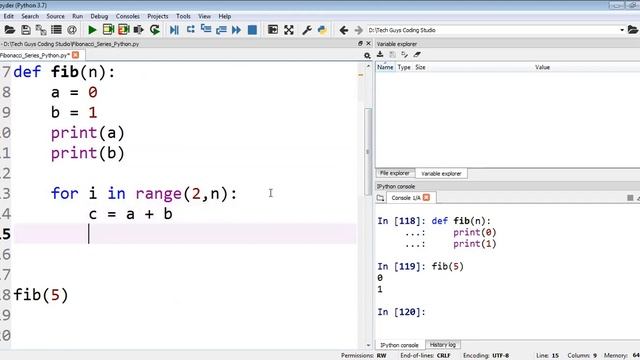
Task: Open the Projects menu
Action: (158, 16)
